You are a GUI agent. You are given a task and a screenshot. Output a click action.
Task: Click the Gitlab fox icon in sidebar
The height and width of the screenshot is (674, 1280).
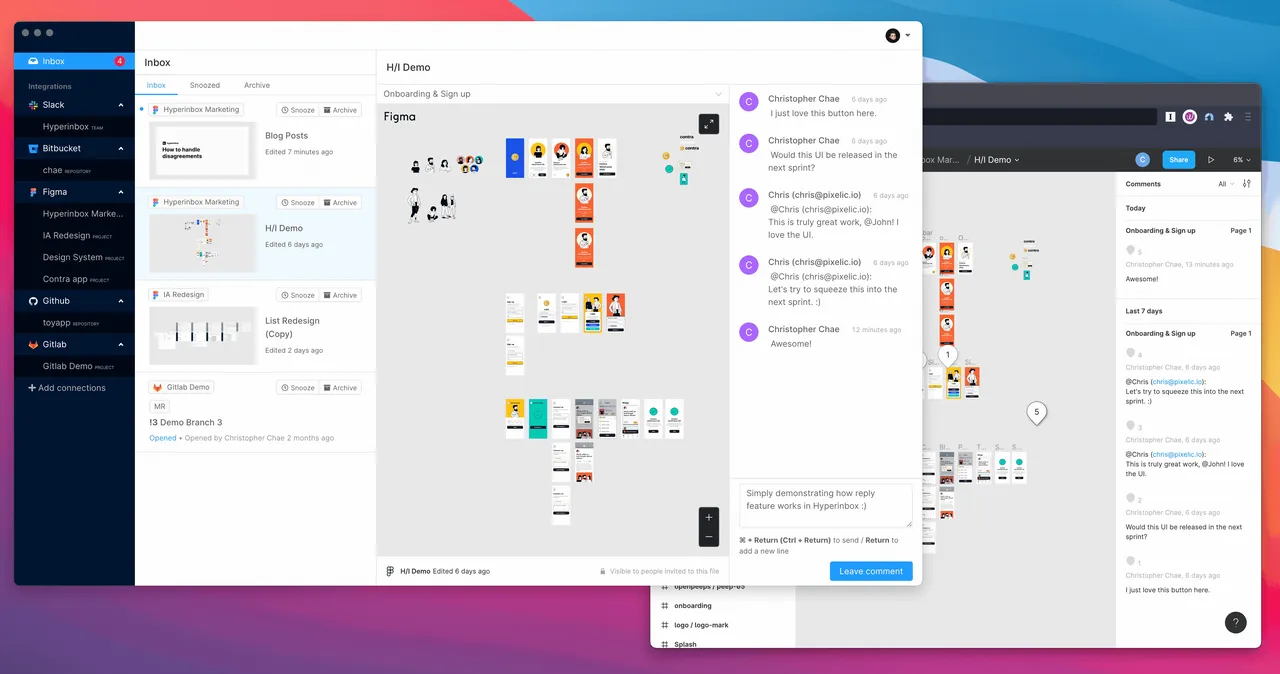(34, 344)
